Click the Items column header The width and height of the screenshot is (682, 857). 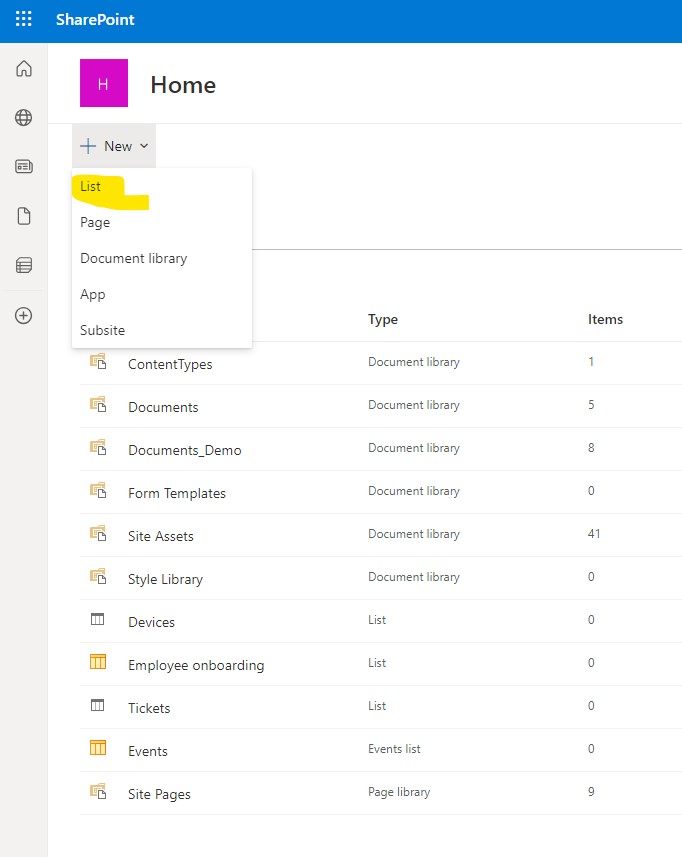pyautogui.click(x=605, y=320)
